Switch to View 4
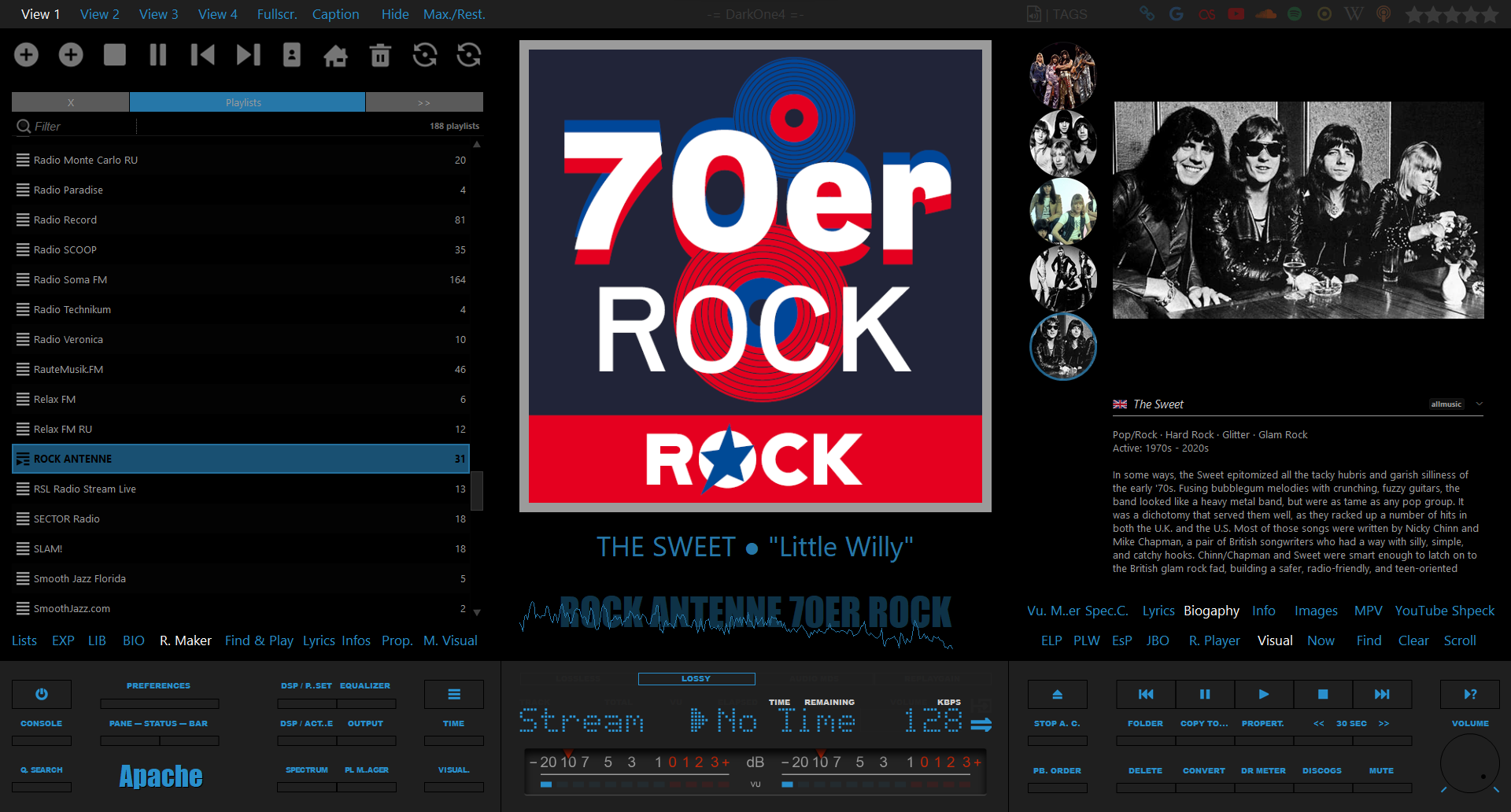The image size is (1511, 812). 218,14
